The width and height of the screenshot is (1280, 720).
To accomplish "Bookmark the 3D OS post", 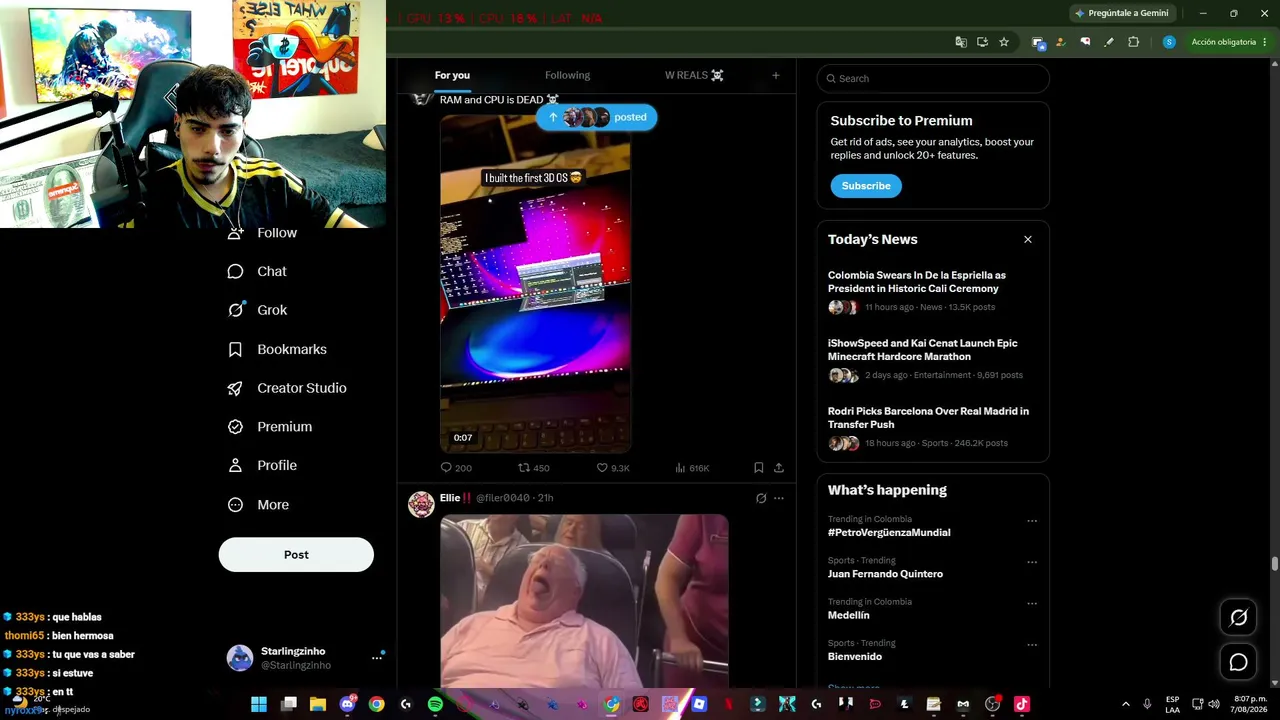I will [x=758, y=468].
